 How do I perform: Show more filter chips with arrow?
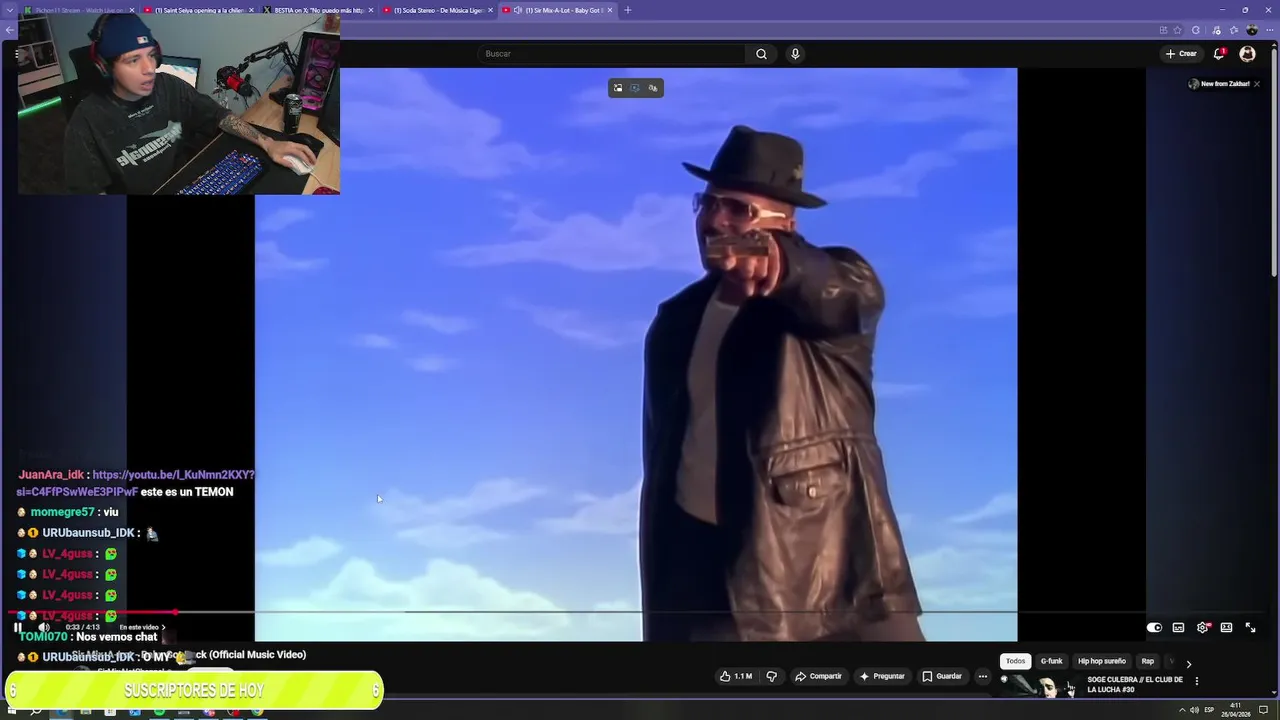pos(1188,663)
